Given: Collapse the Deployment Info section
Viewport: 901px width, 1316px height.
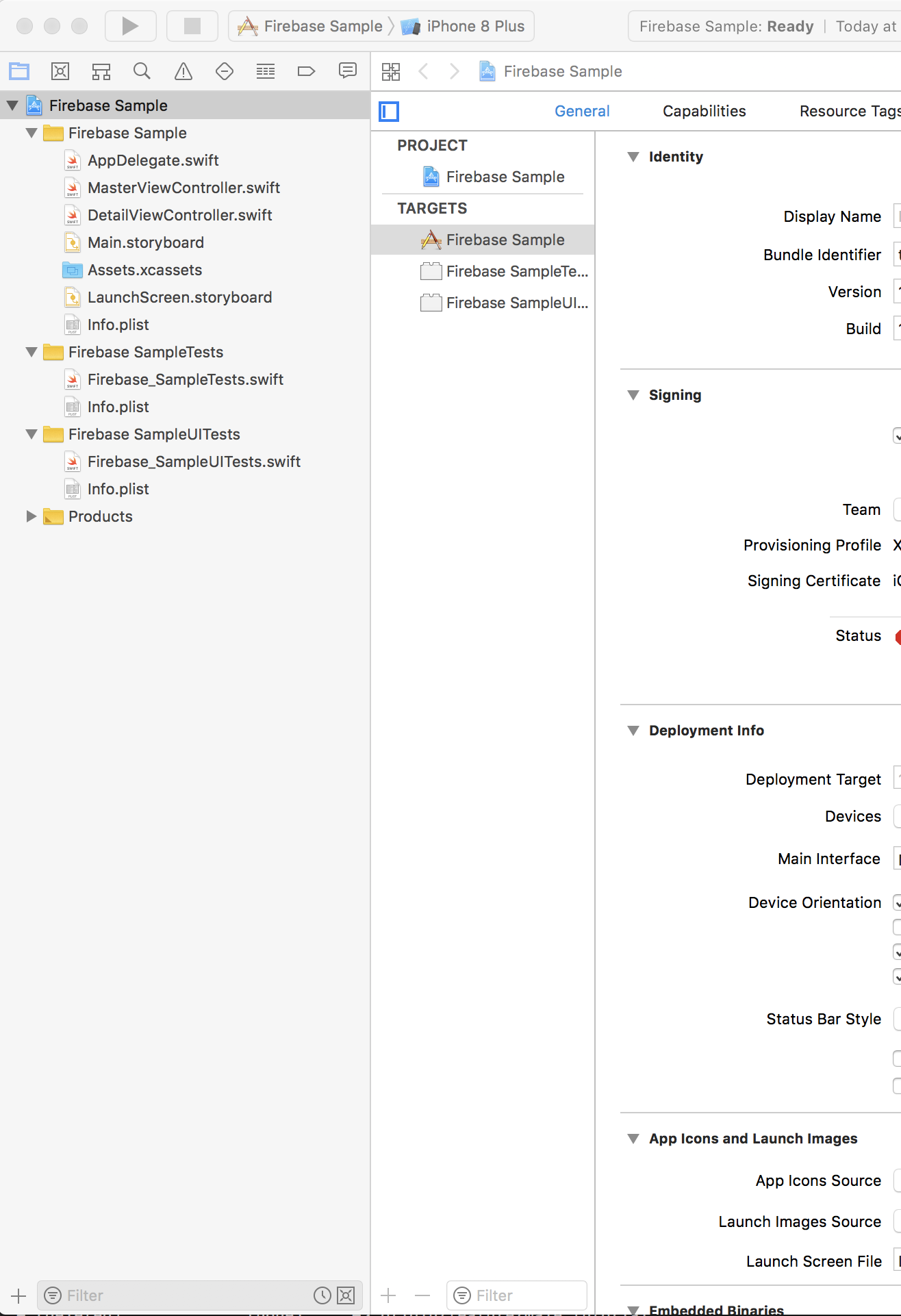Looking at the screenshot, I should 633,731.
